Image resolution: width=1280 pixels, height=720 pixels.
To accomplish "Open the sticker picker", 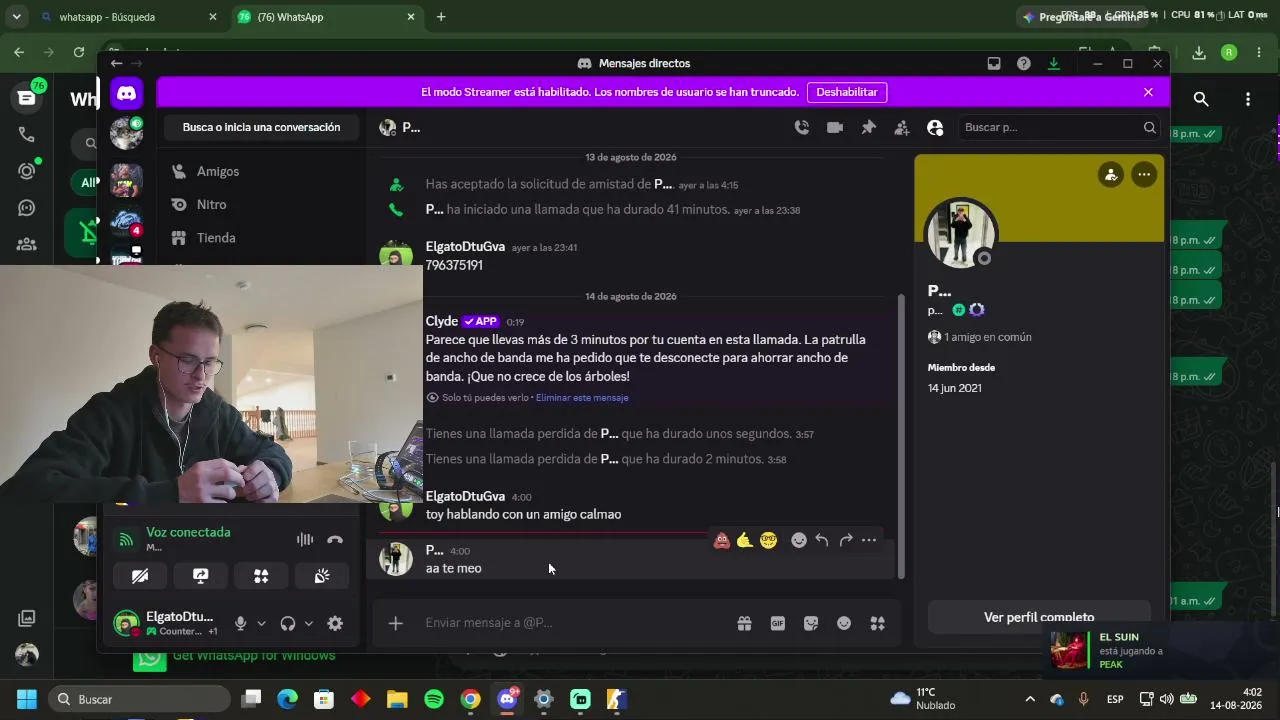I will pos(811,623).
